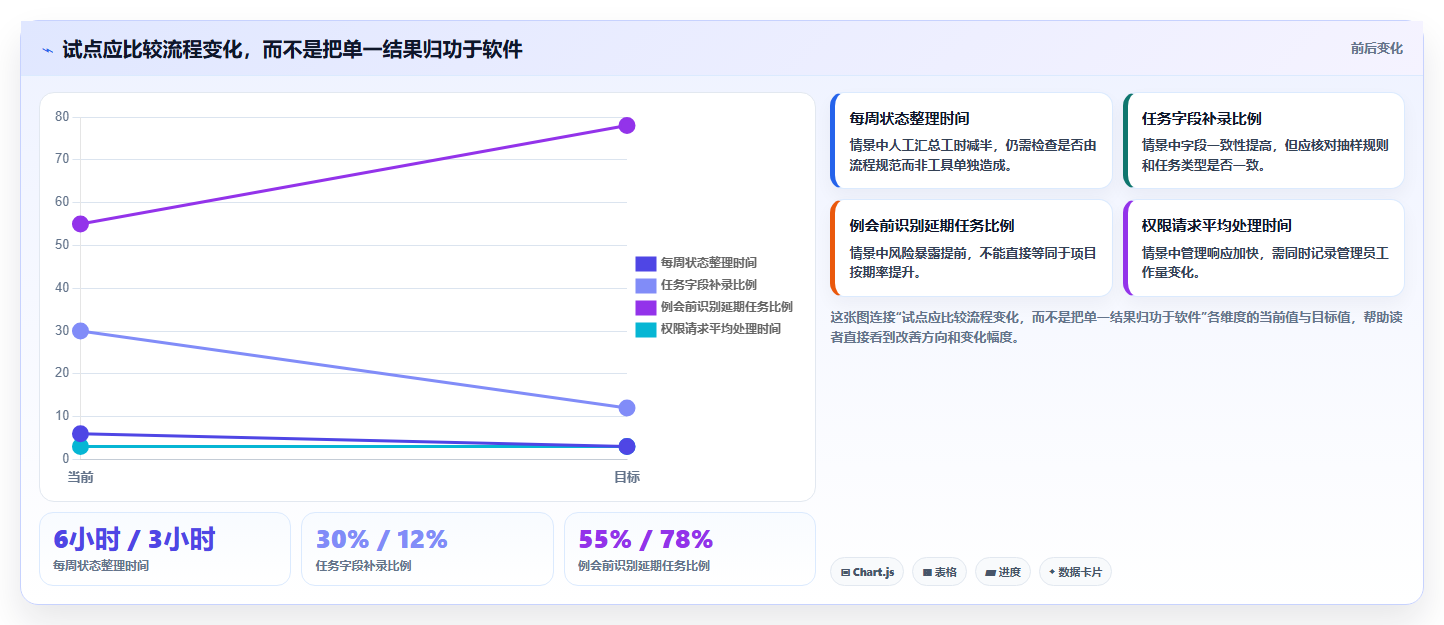Click the lightning icon beside the title

tap(47, 50)
